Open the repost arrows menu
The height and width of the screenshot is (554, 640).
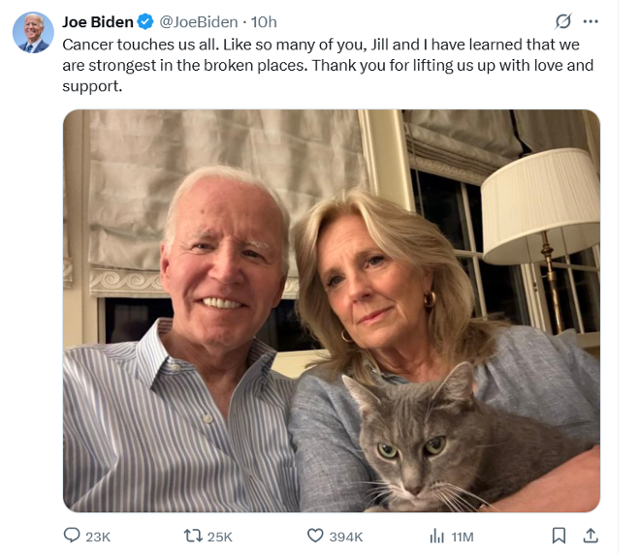pyautogui.click(x=191, y=536)
